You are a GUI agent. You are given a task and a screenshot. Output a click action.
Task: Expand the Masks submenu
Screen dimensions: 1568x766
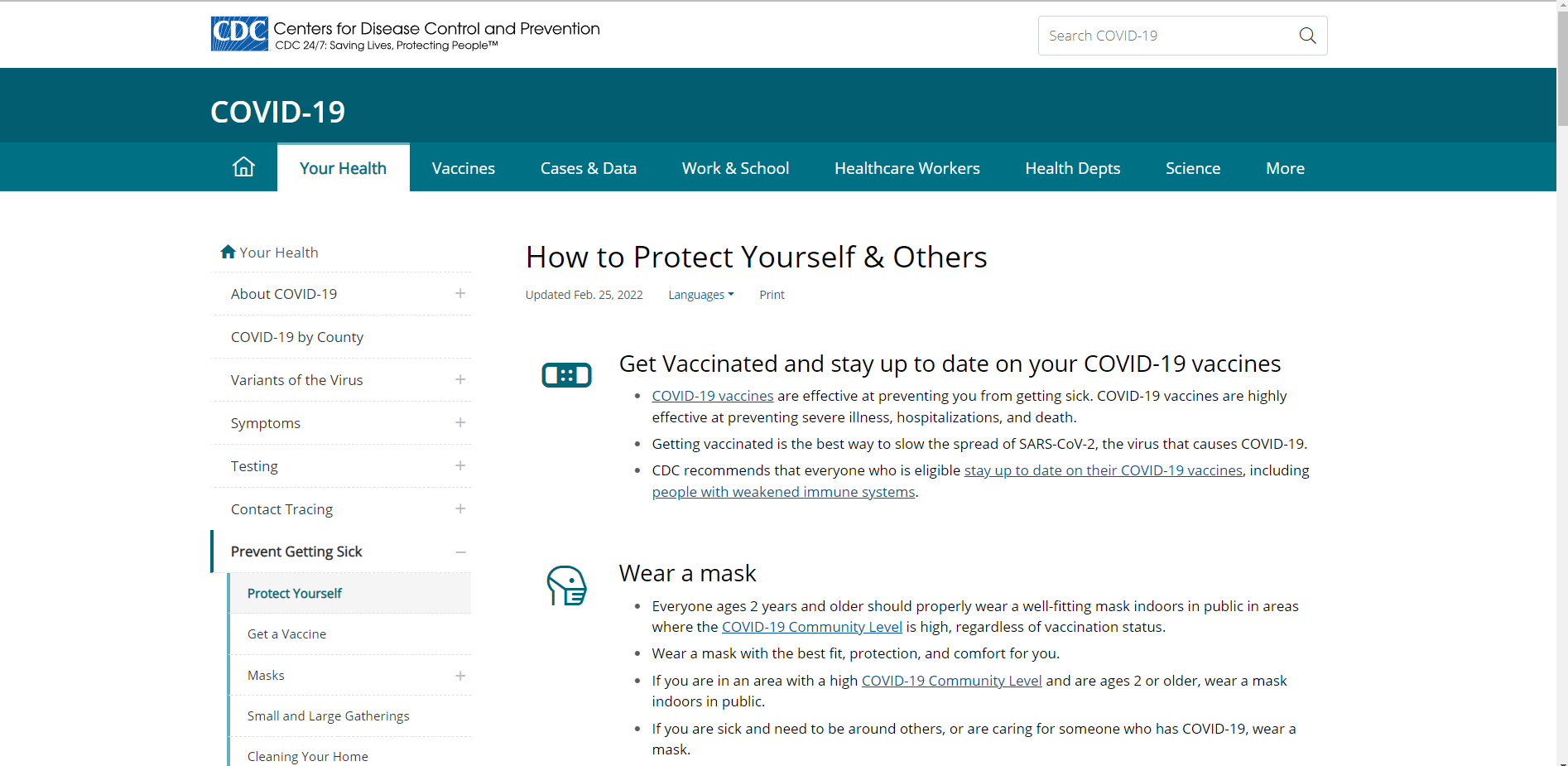[460, 676]
